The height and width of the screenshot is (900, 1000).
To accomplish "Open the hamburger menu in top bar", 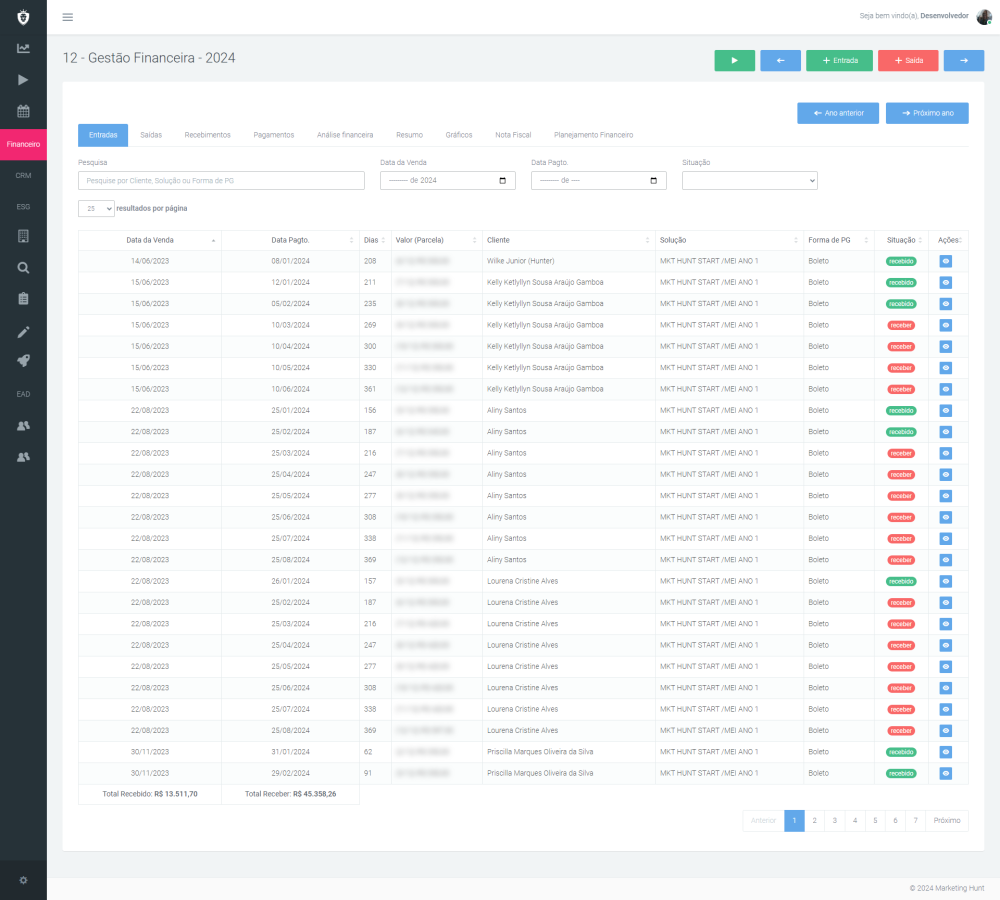I will (x=67, y=17).
